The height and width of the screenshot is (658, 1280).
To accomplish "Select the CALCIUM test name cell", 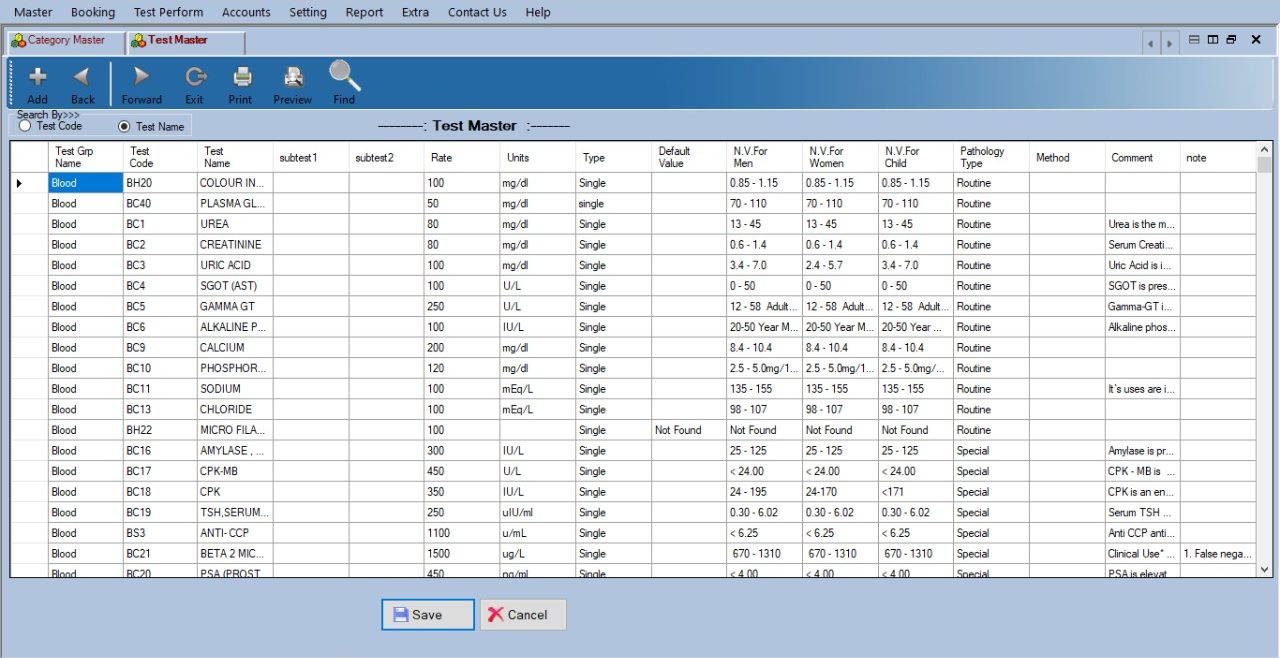I will click(235, 348).
